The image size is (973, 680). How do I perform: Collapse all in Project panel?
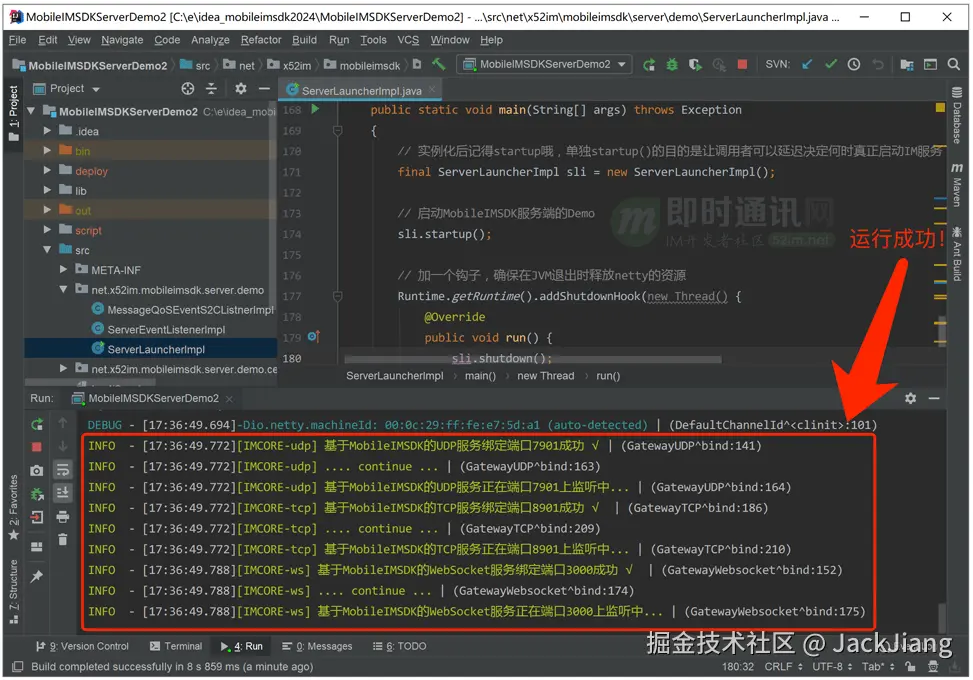click(x=212, y=89)
